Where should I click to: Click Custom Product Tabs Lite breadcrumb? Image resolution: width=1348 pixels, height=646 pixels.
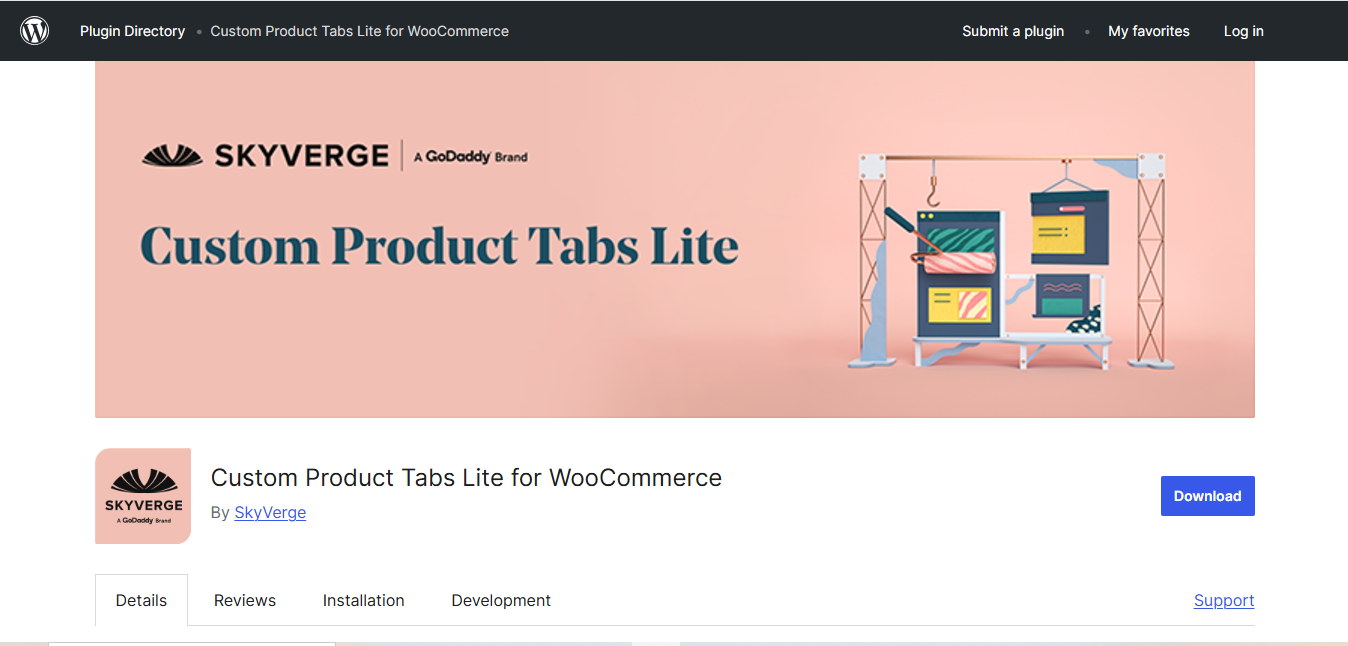pyautogui.click(x=359, y=31)
